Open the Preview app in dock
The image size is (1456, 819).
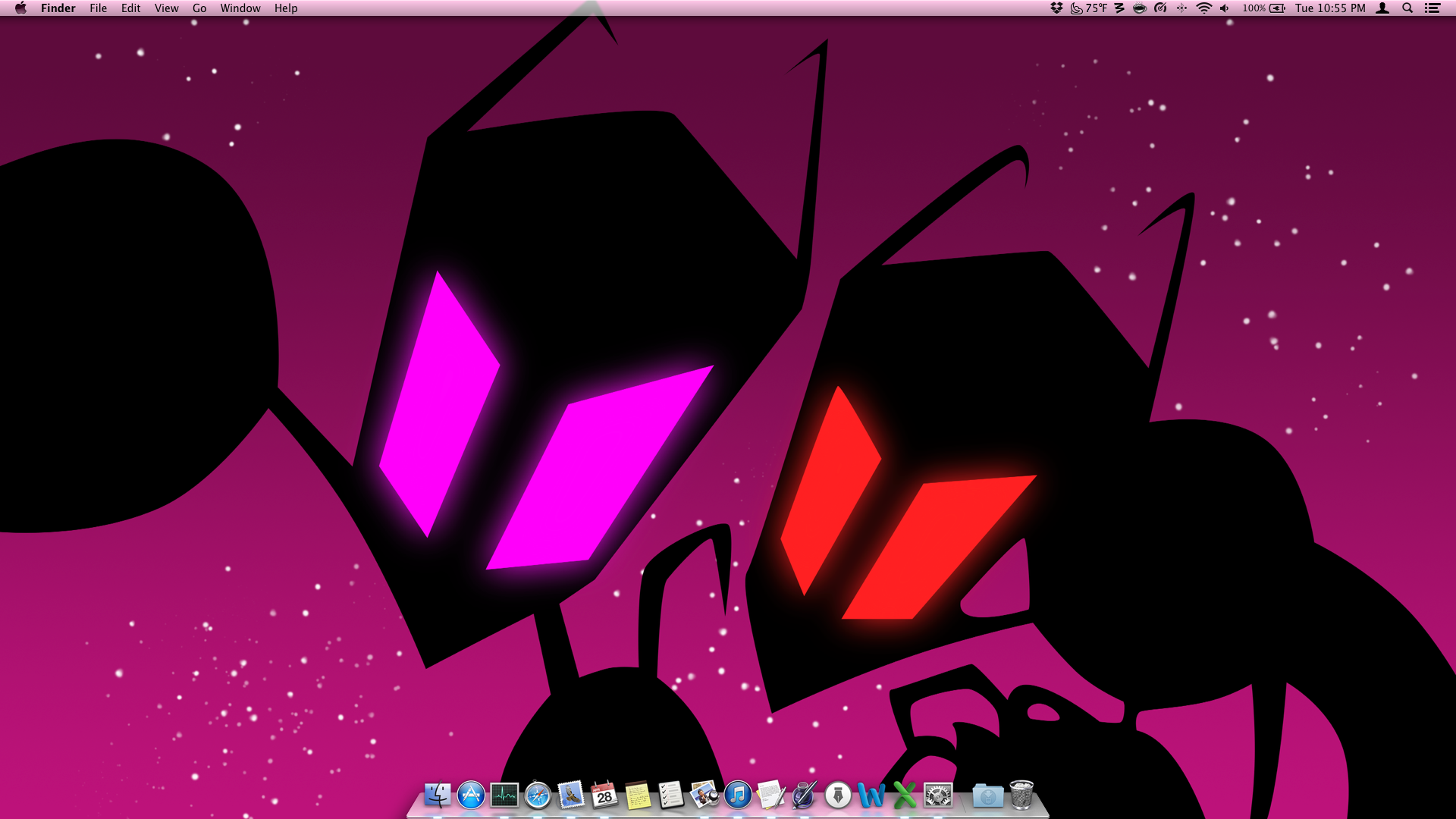pyautogui.click(x=704, y=795)
